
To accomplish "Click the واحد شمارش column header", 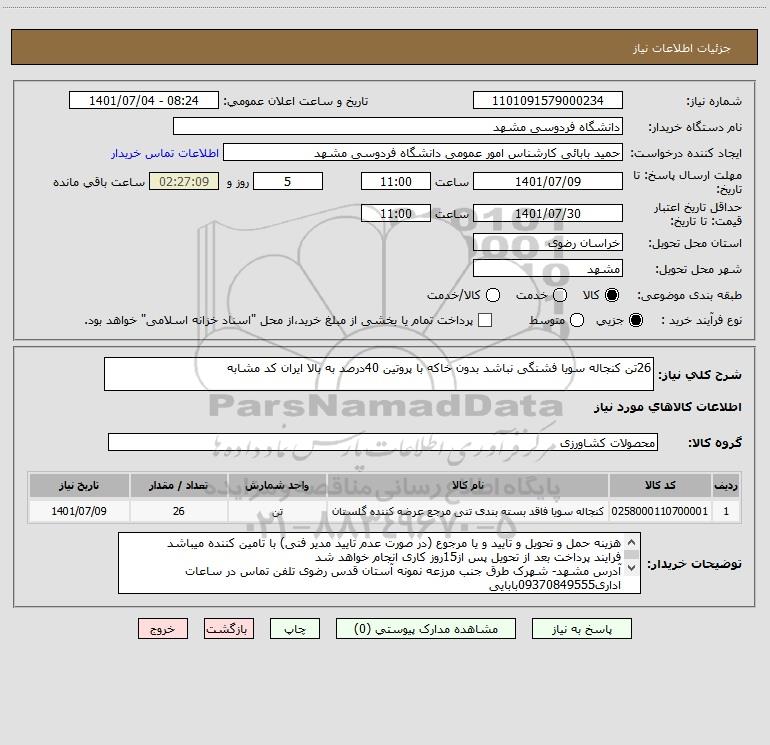I will 277,485.
